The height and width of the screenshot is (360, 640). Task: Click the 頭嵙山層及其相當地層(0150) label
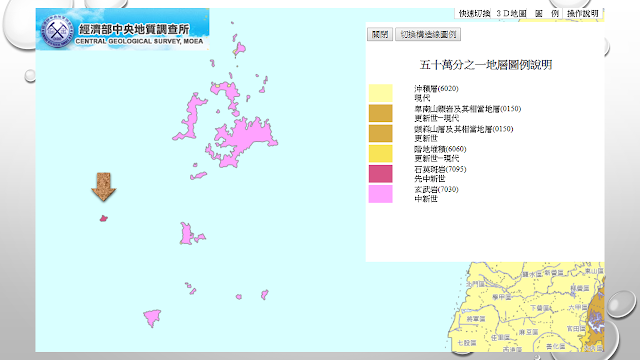pos(464,129)
